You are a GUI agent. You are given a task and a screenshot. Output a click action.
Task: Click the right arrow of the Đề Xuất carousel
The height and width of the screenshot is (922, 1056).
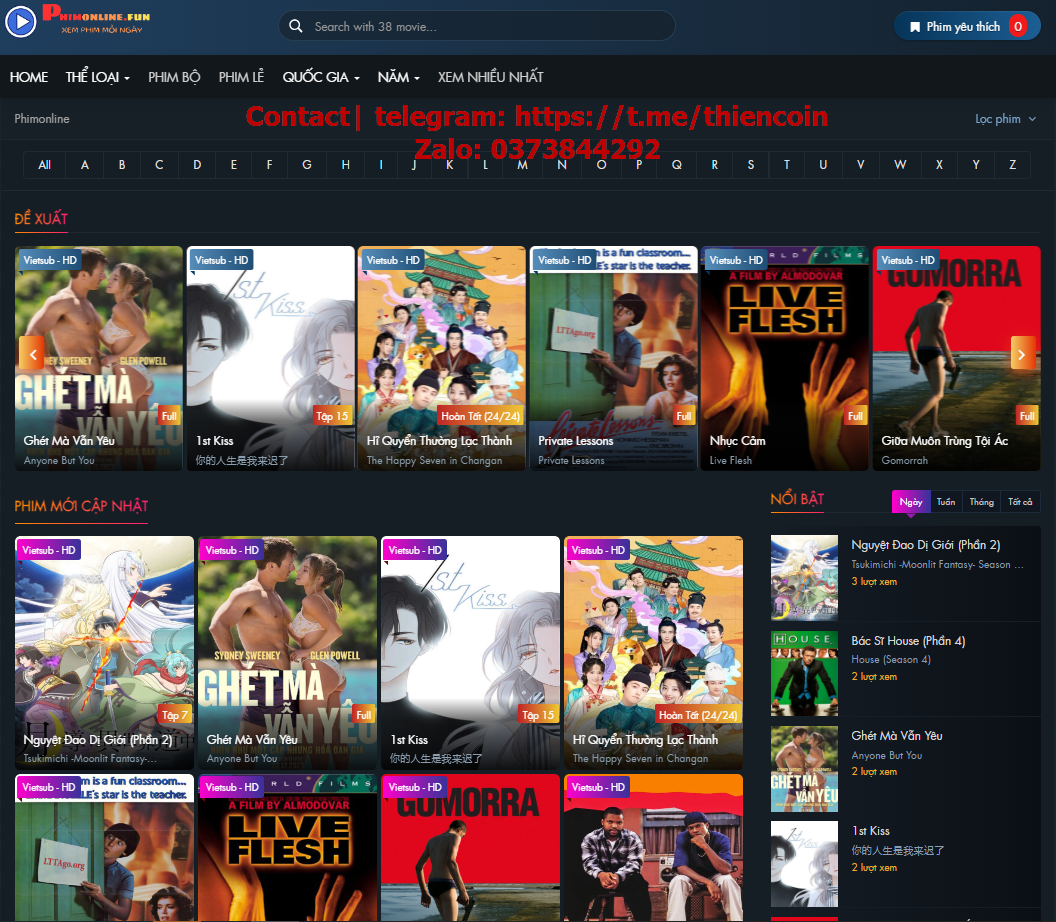pos(1022,354)
